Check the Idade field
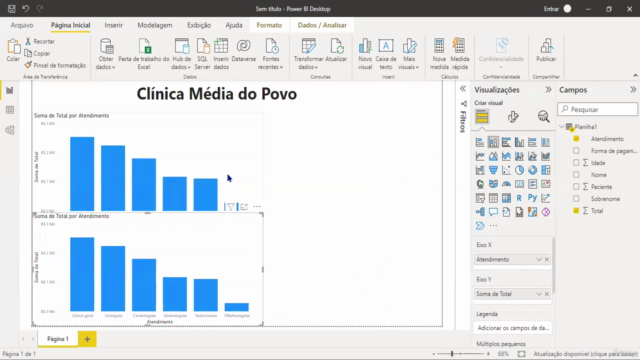640x360 pixels. point(576,162)
